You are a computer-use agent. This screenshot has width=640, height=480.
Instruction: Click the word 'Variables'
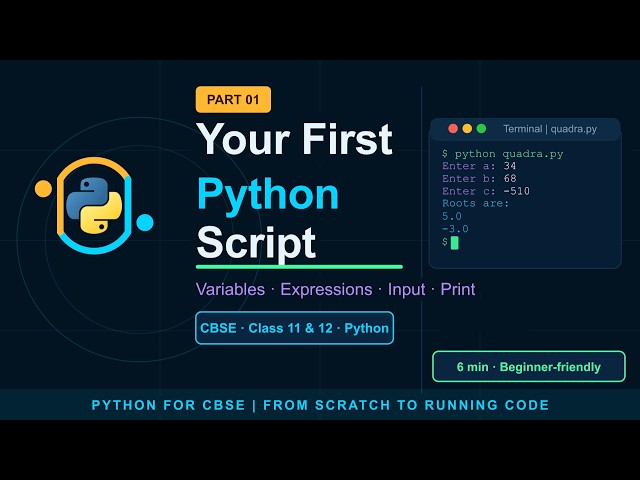(230, 289)
